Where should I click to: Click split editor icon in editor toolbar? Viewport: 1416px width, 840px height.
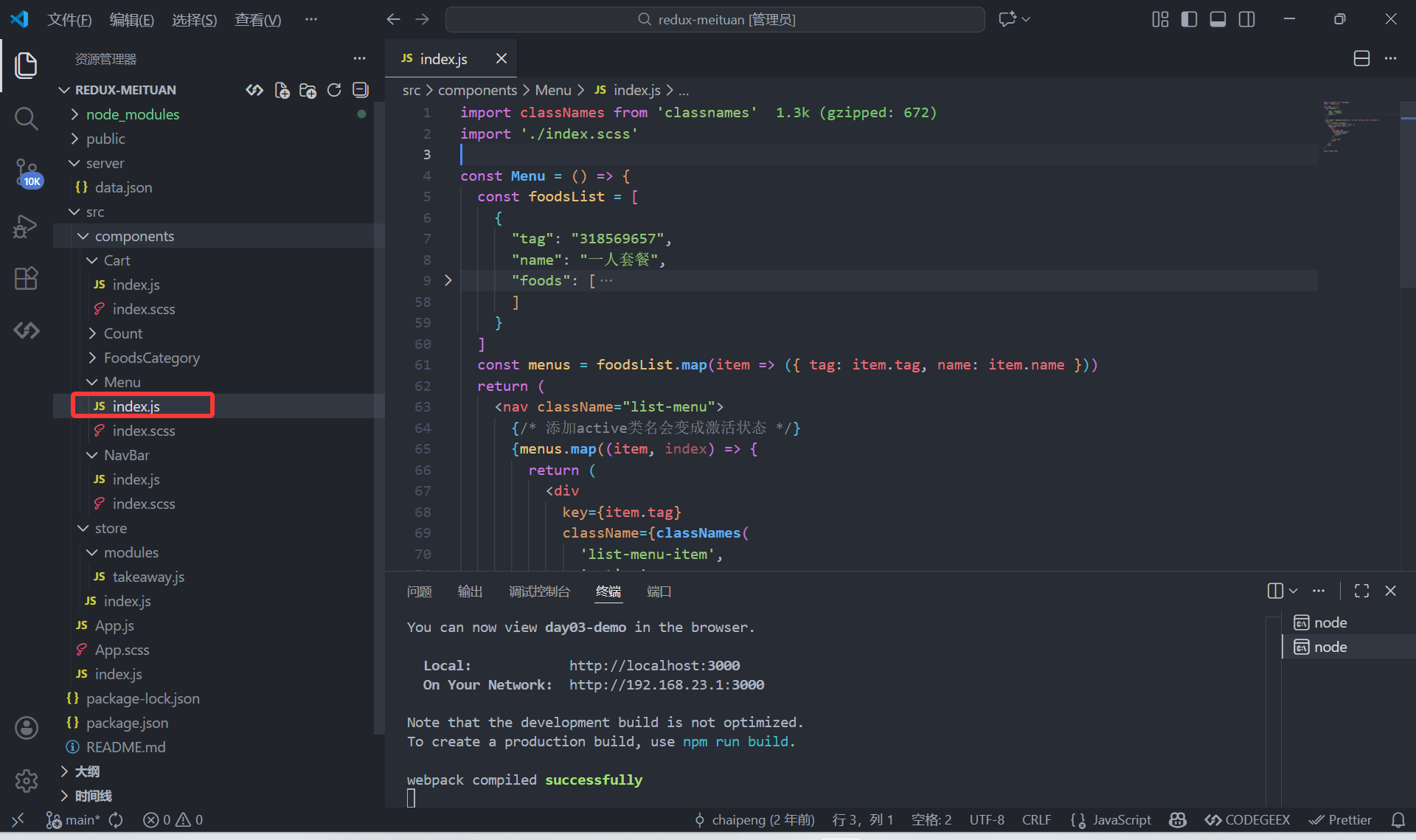click(1361, 58)
